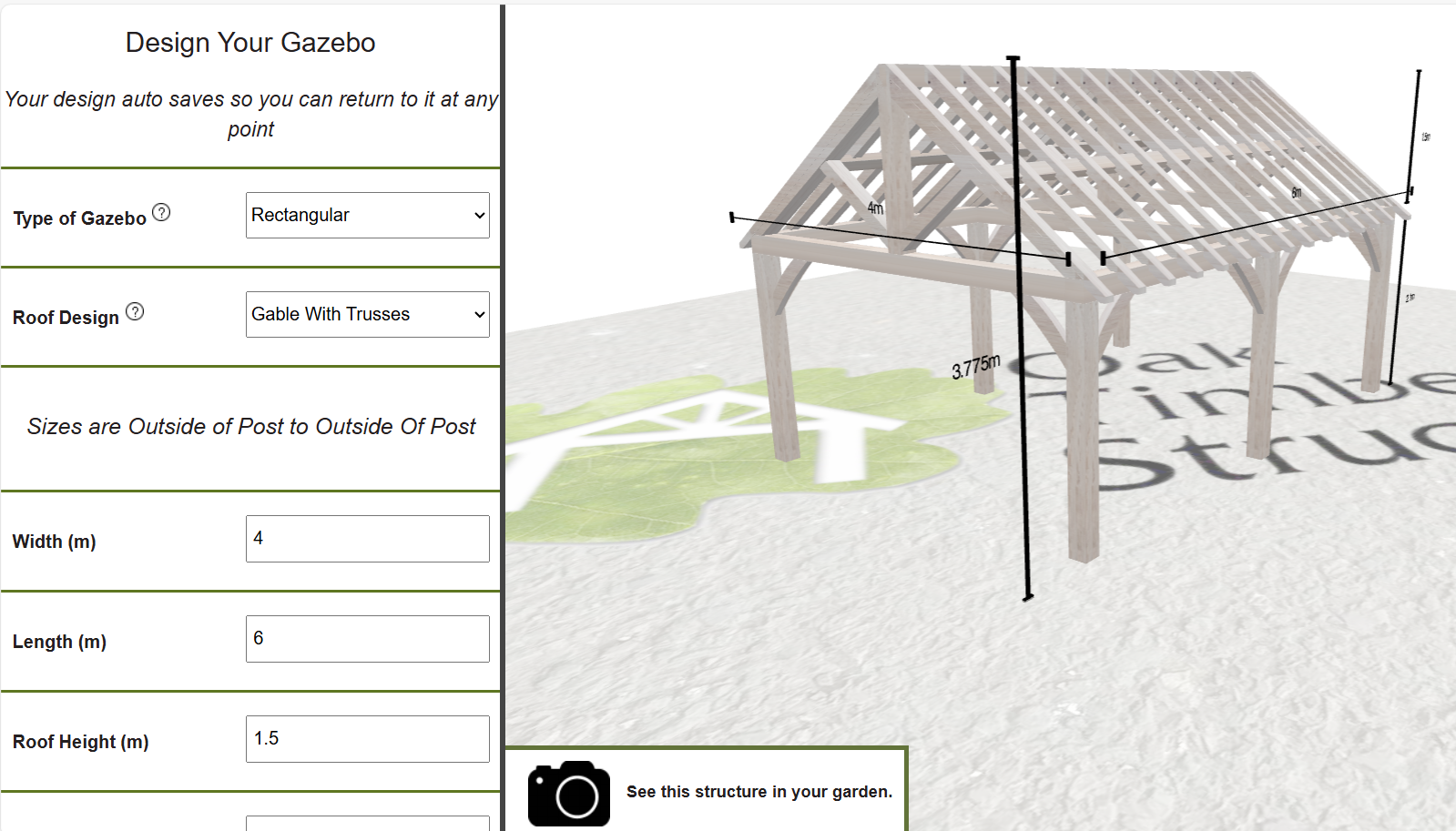Click the '3.775m' height label
Screen dimensions: 1456x831
pyautogui.click(x=976, y=367)
